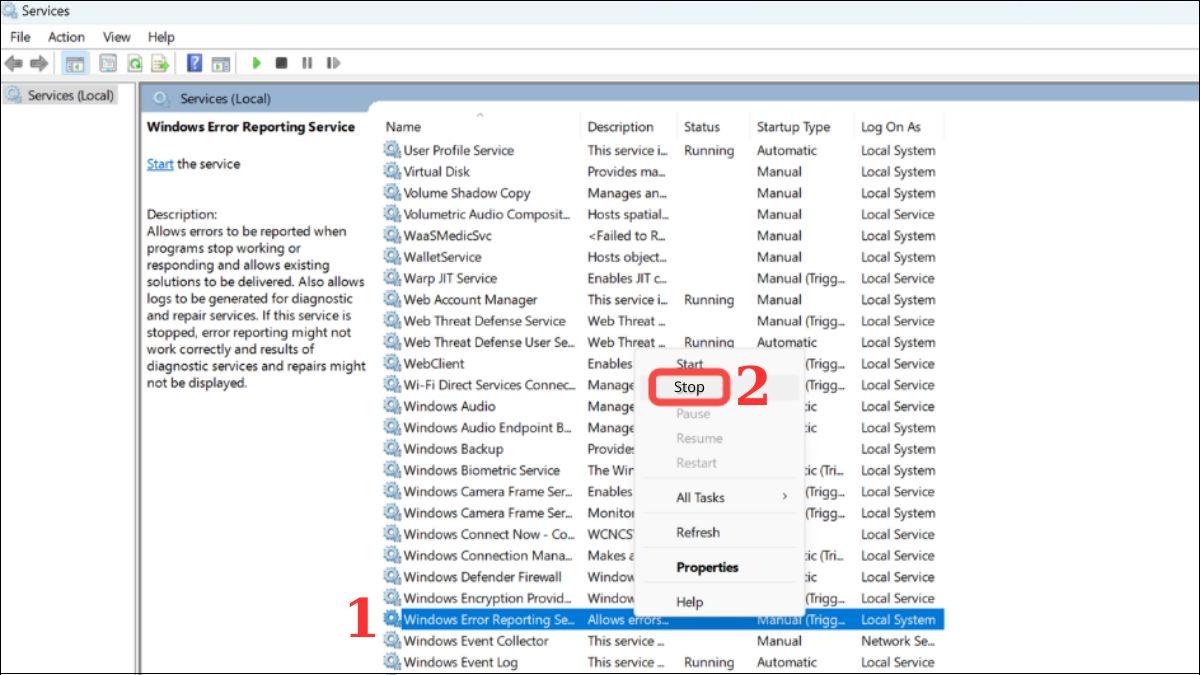The image size is (1200, 675).
Task: Click gear icon beside Windows Biometric Service
Action: 391,470
